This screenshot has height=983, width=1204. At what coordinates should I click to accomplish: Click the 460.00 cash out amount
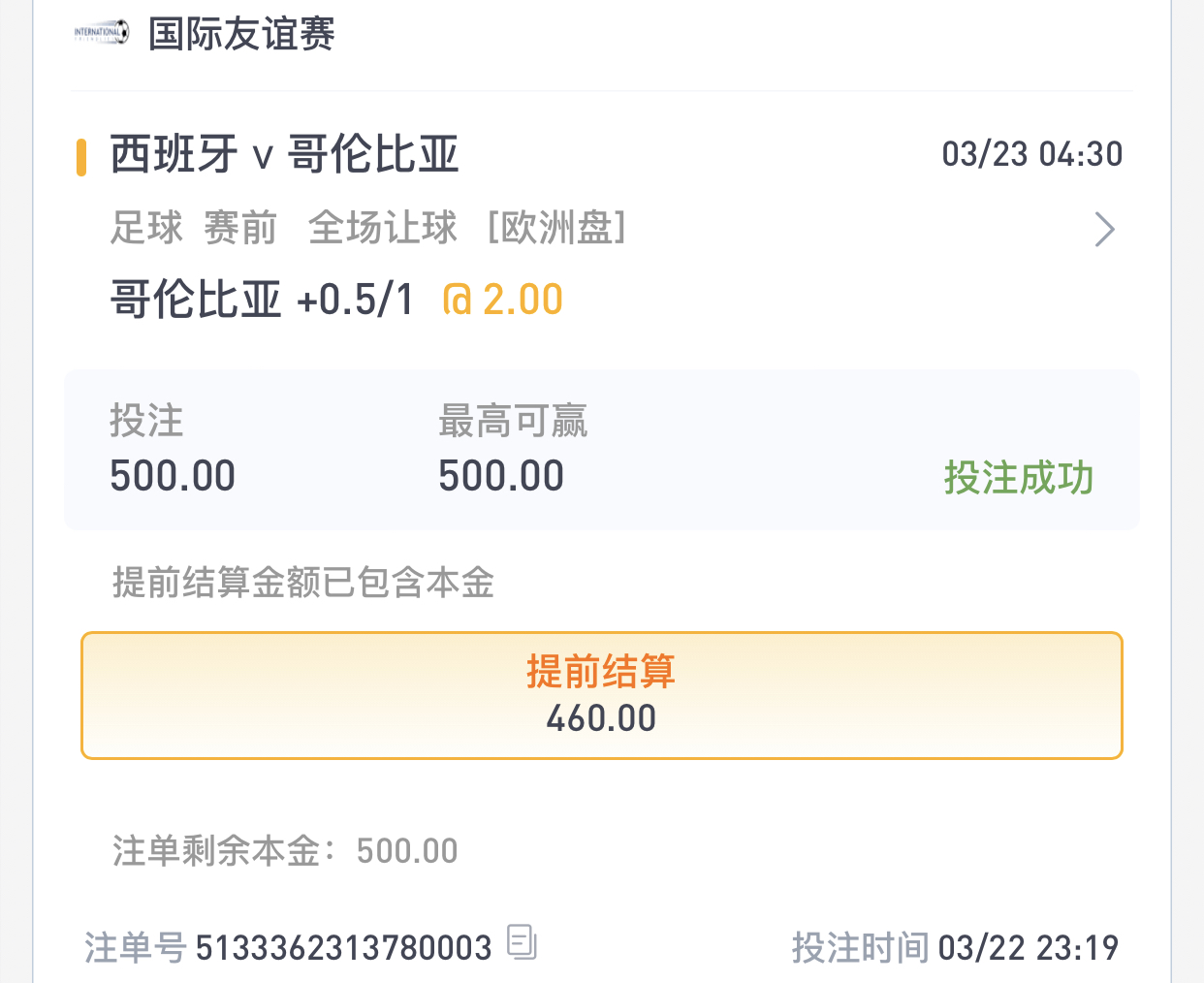[x=601, y=718]
